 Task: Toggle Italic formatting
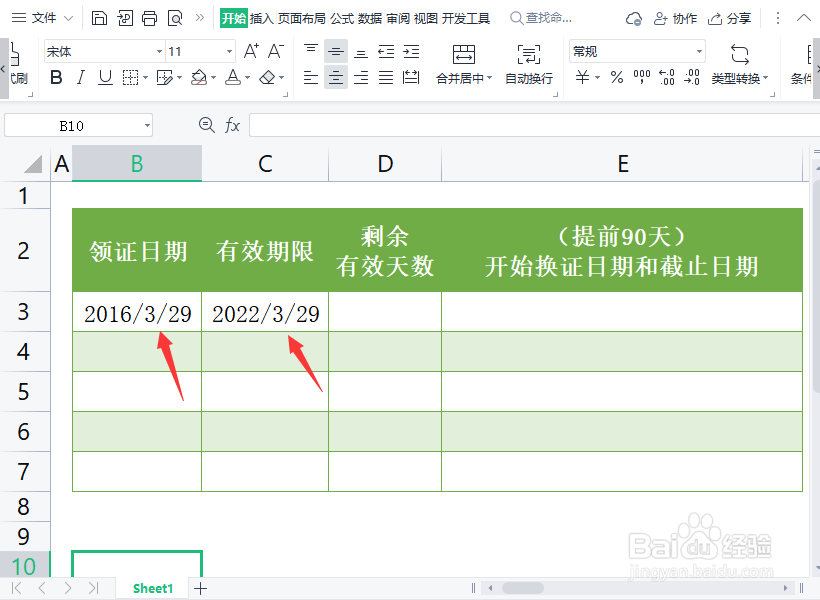(81, 77)
